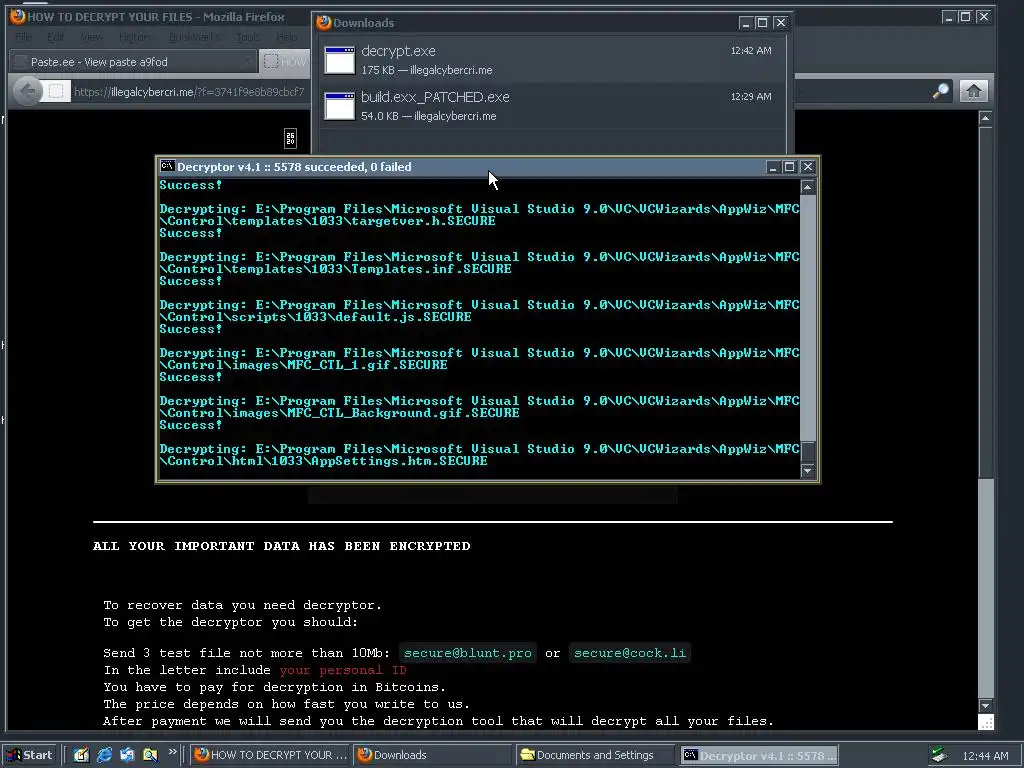Close the Paste.ee tab with its X
1024x768 pixels.
[248, 62]
